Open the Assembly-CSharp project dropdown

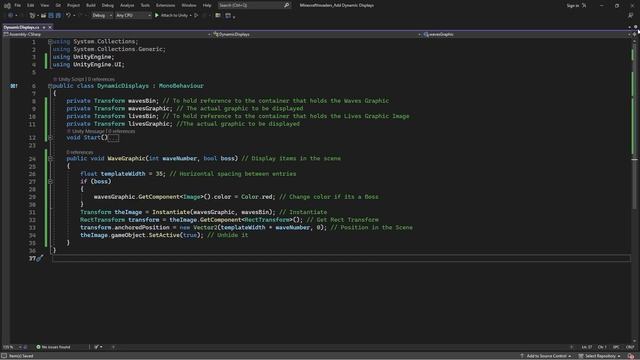[107, 35]
